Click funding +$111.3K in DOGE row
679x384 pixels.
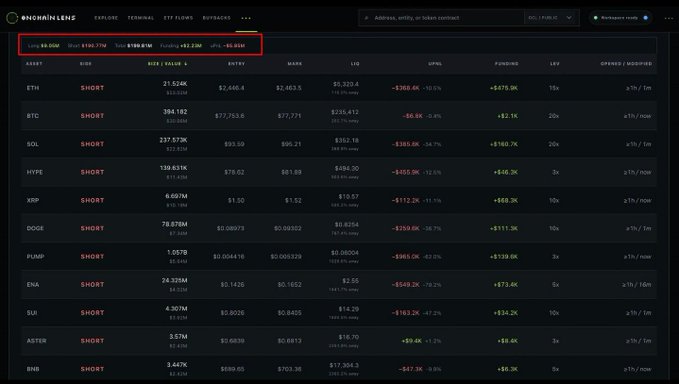(x=504, y=229)
